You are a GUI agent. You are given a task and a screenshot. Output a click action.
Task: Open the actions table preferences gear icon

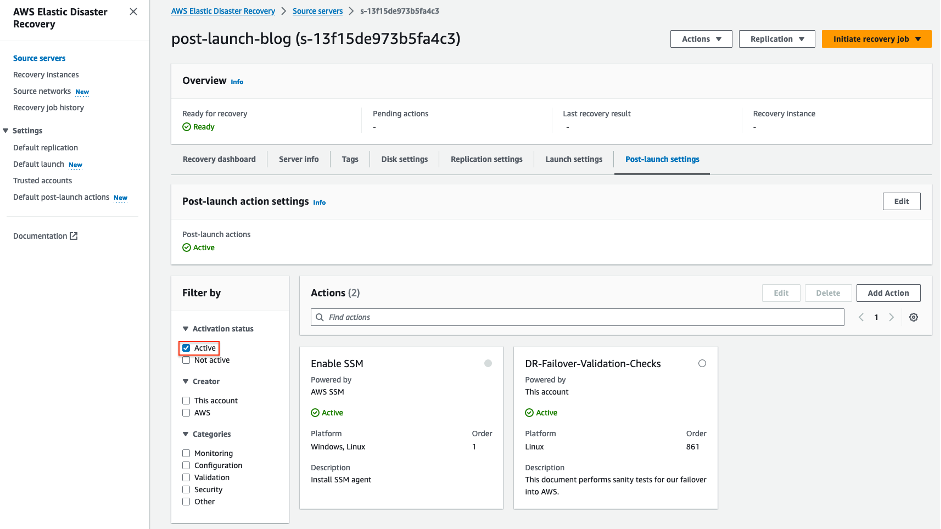tap(913, 317)
